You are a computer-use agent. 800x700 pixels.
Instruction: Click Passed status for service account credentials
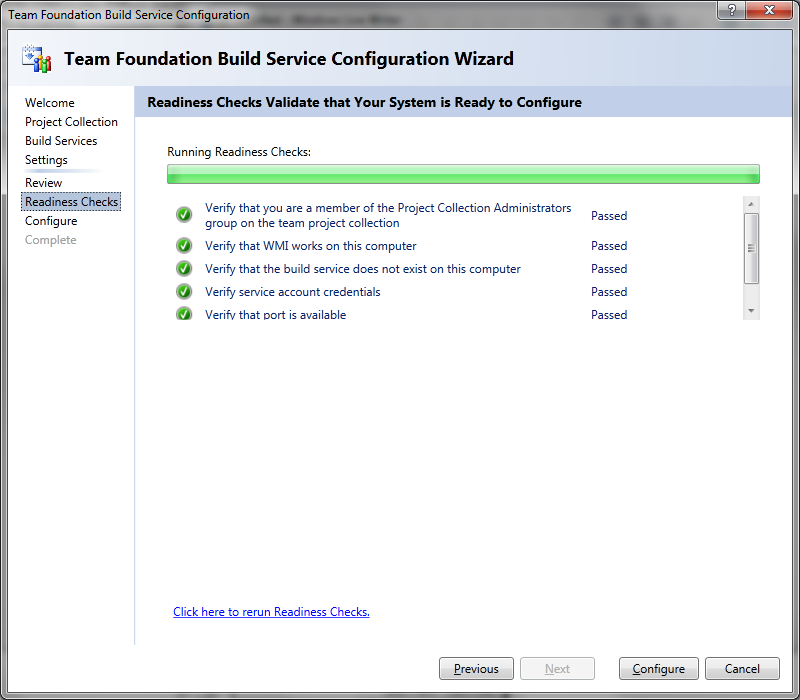pyautogui.click(x=609, y=292)
